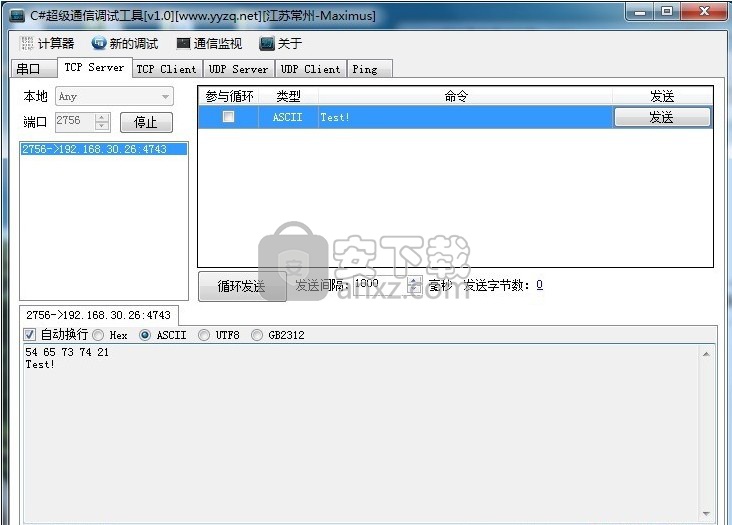Click the Test! command cell
This screenshot has height=525, width=732.
[x=465, y=117]
